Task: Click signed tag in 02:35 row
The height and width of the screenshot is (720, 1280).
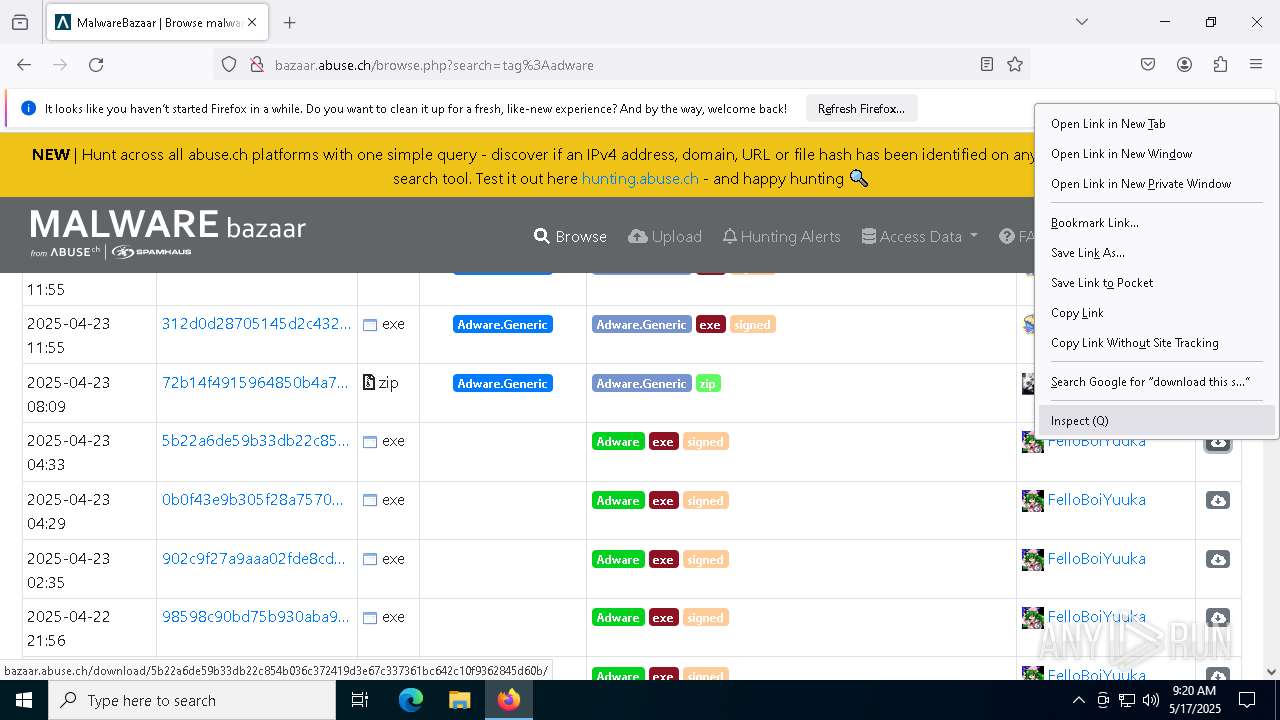Action: click(706, 560)
